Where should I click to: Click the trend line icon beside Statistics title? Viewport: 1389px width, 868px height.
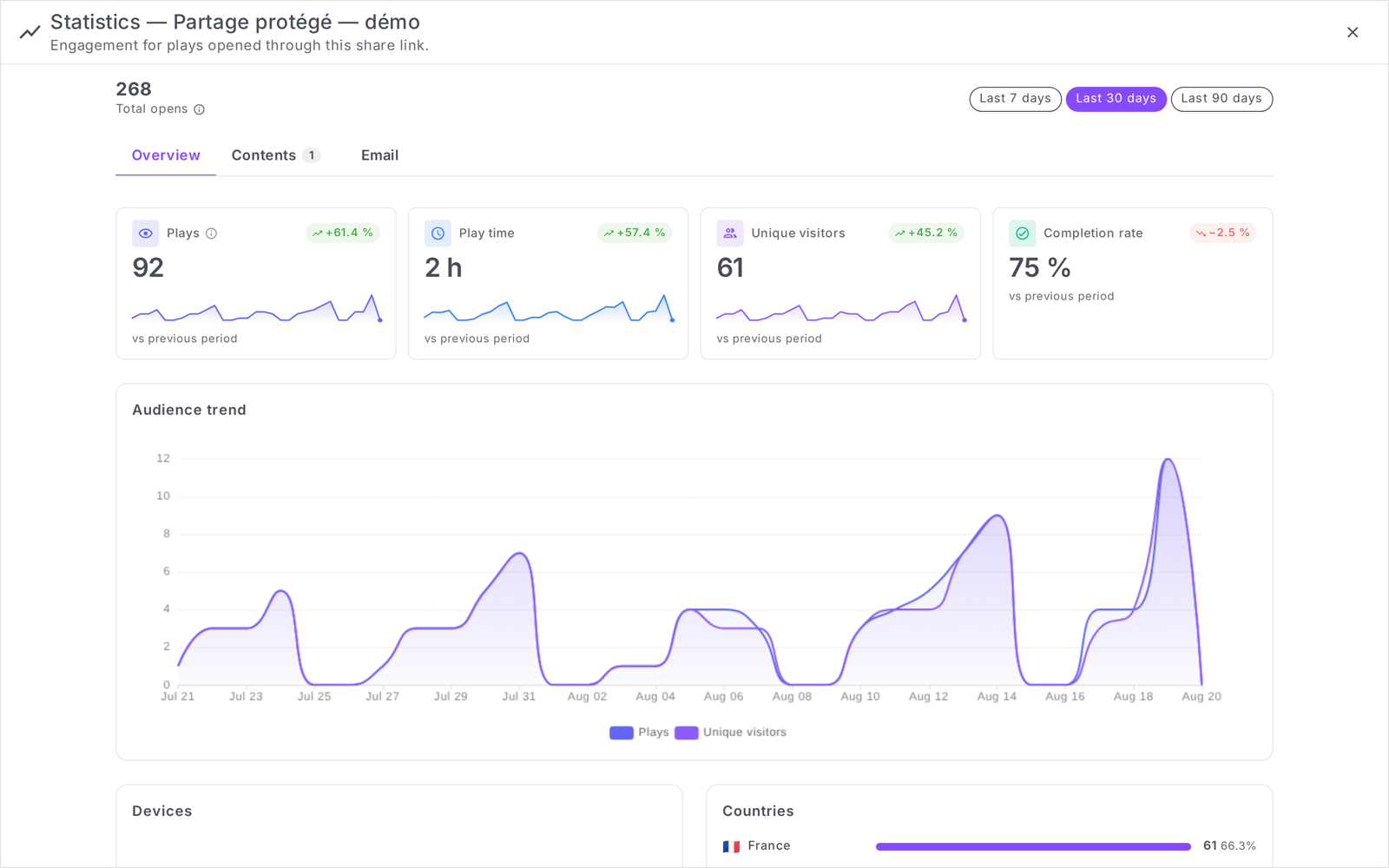point(30,32)
